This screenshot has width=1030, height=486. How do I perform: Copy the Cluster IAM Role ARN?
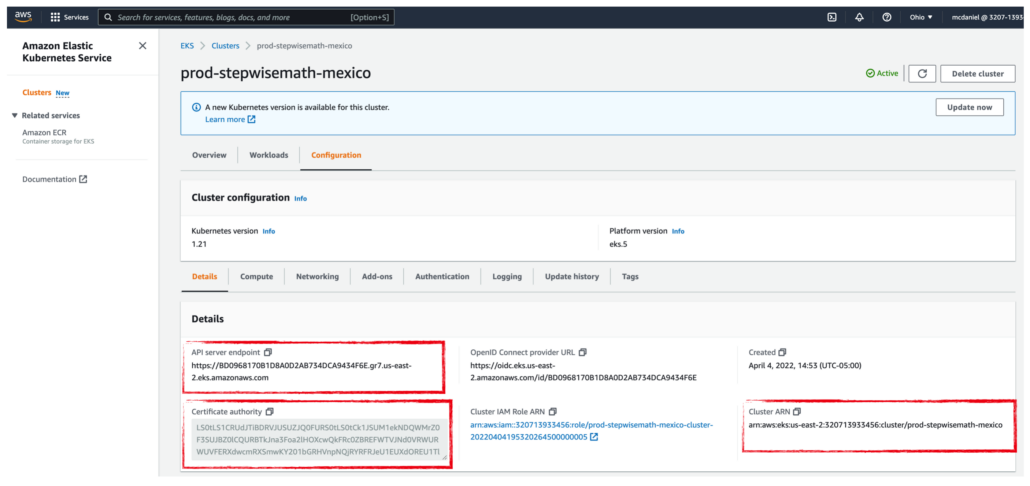click(552, 412)
